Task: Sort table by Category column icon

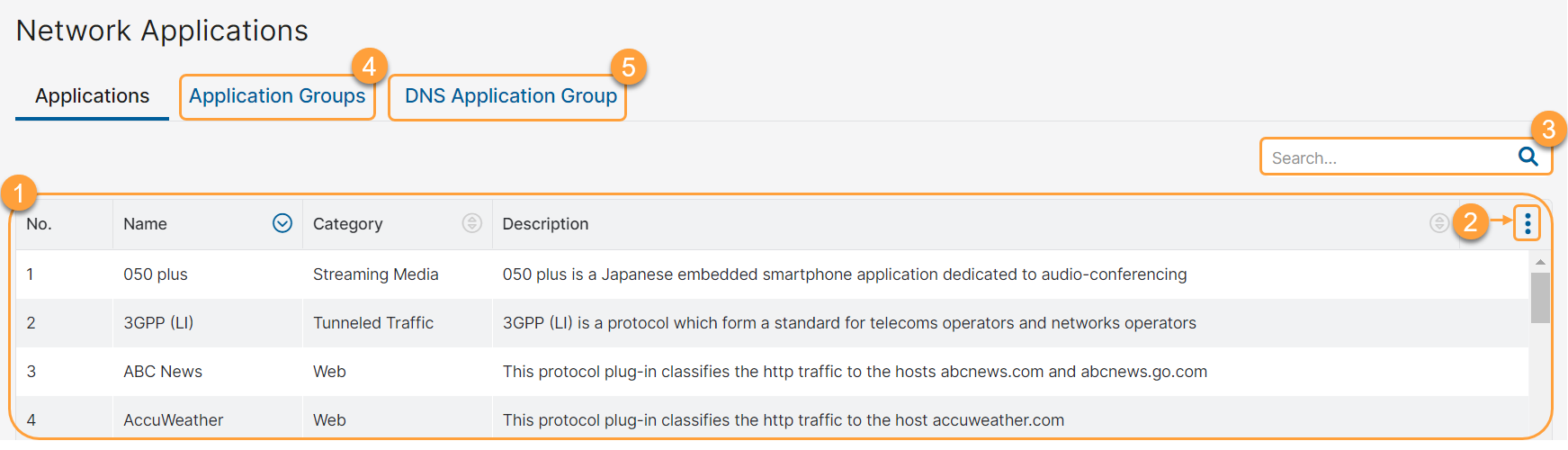Action: (x=472, y=223)
